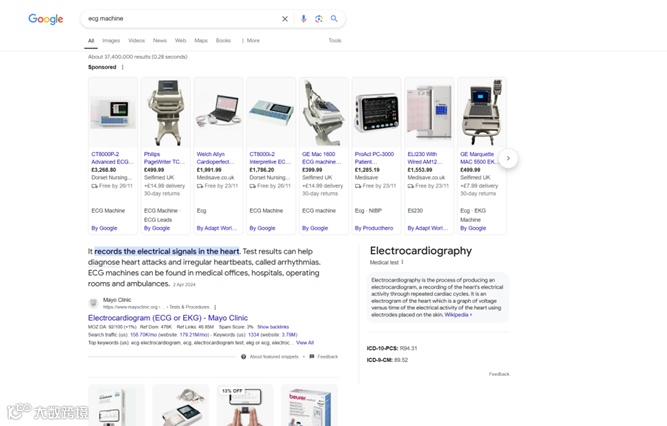Start voice search with microphone icon

pos(303,19)
